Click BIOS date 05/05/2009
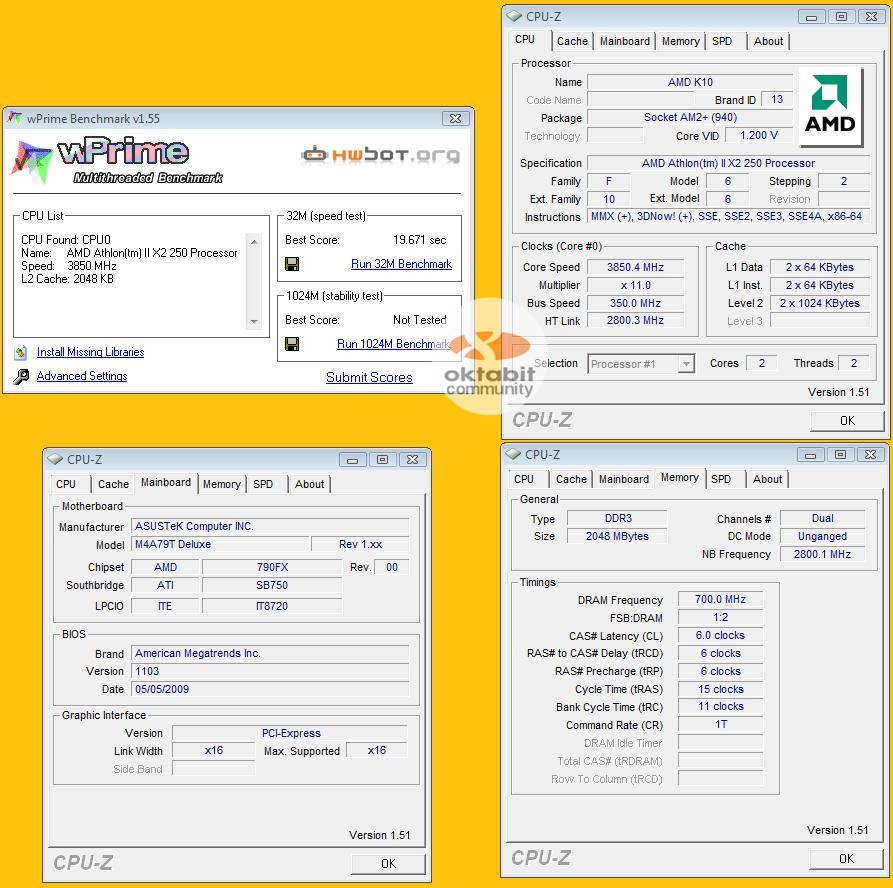Screen dimensions: 893x888 pyautogui.click(x=270, y=689)
